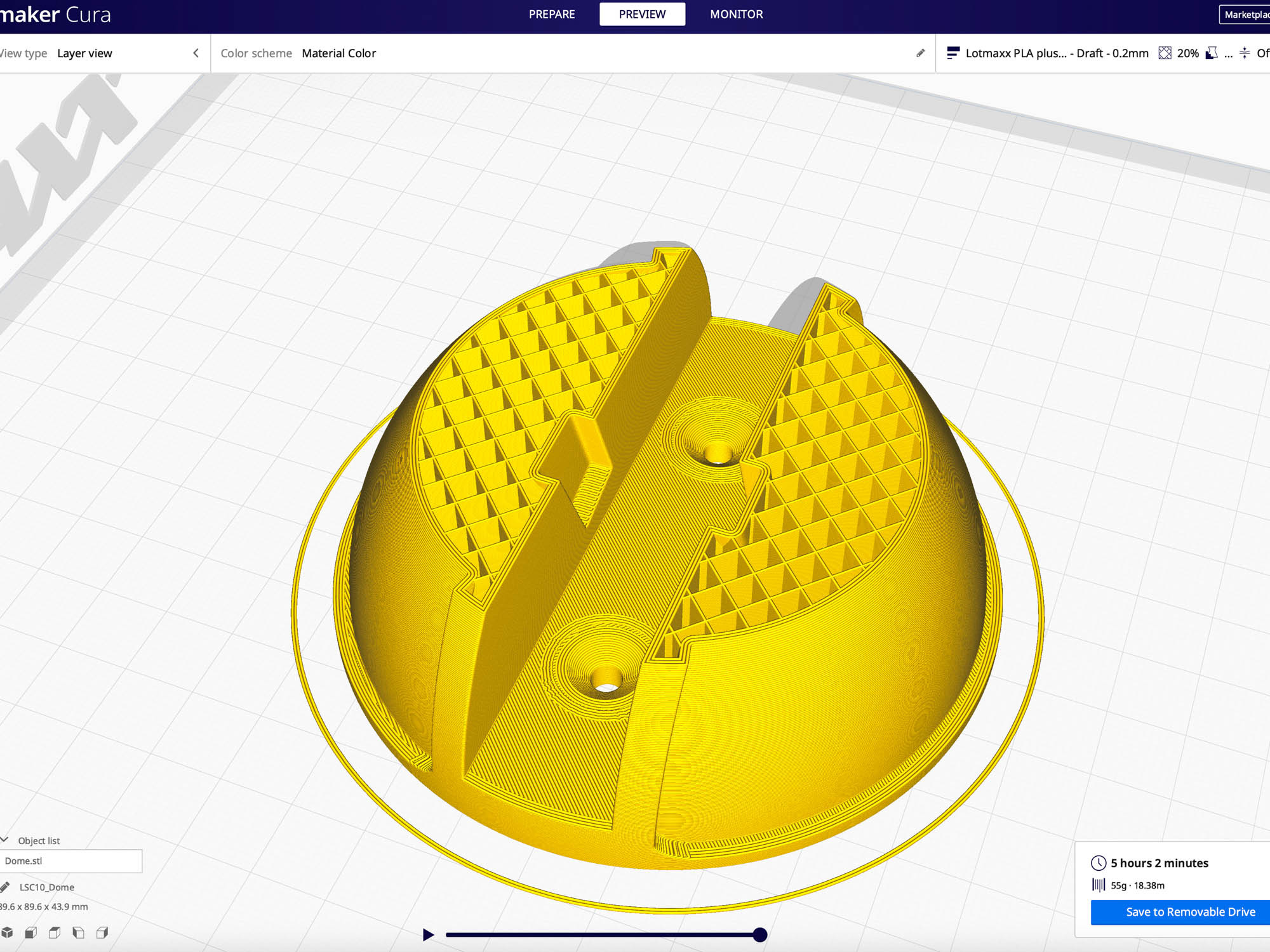
Task: Switch to the front view cube icon
Action: click(30, 932)
